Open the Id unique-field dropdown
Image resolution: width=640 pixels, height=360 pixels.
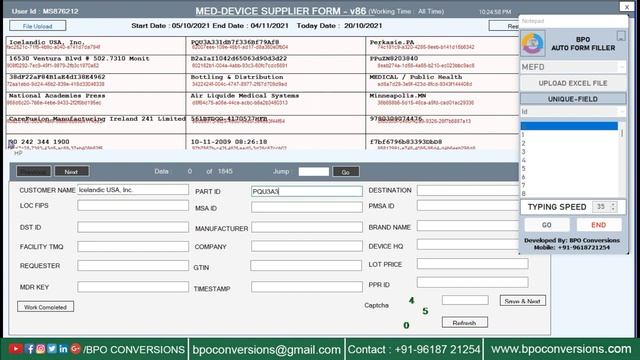pyautogui.click(x=573, y=111)
